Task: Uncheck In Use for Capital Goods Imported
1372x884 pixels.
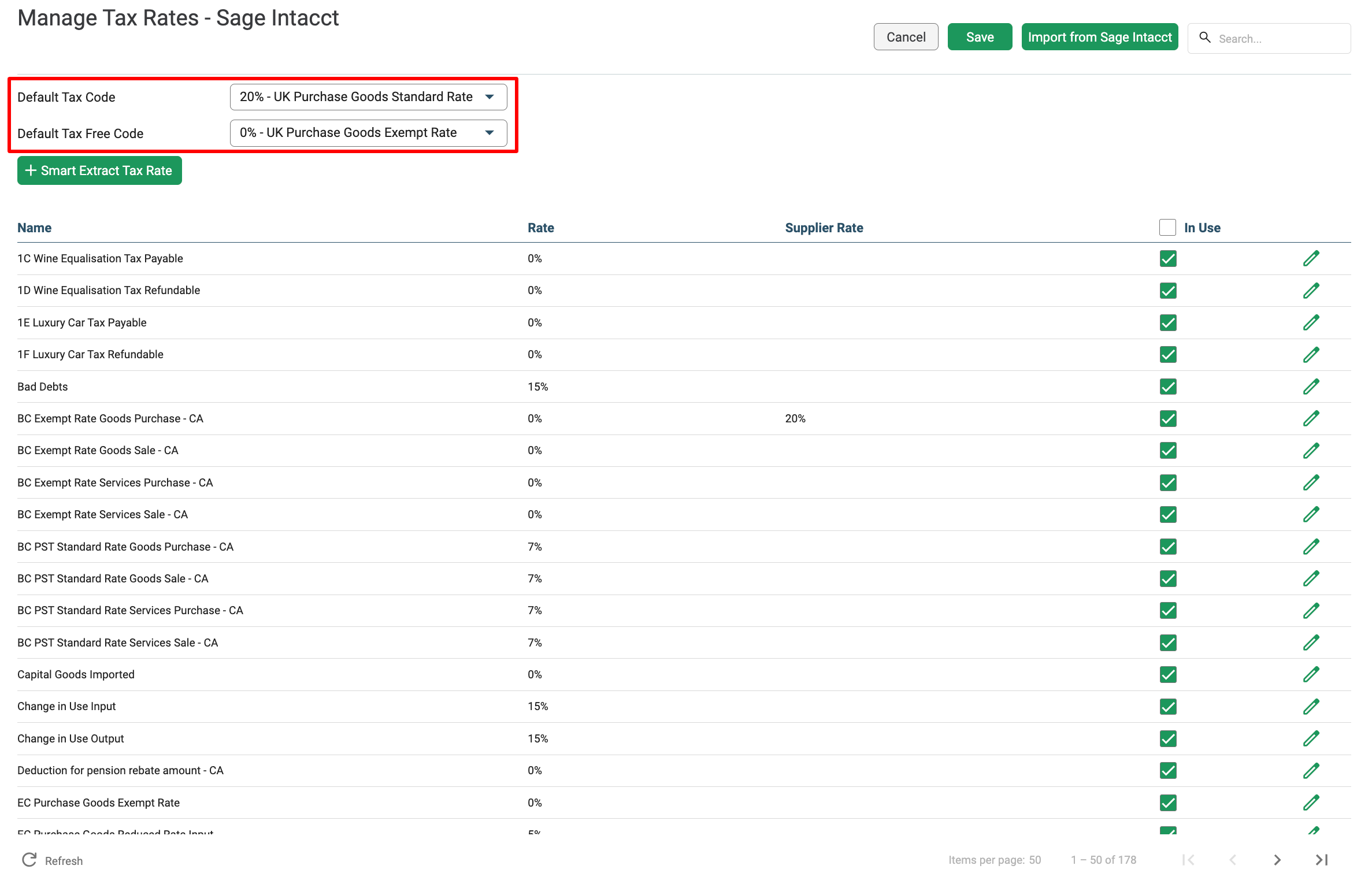Action: click(1168, 674)
